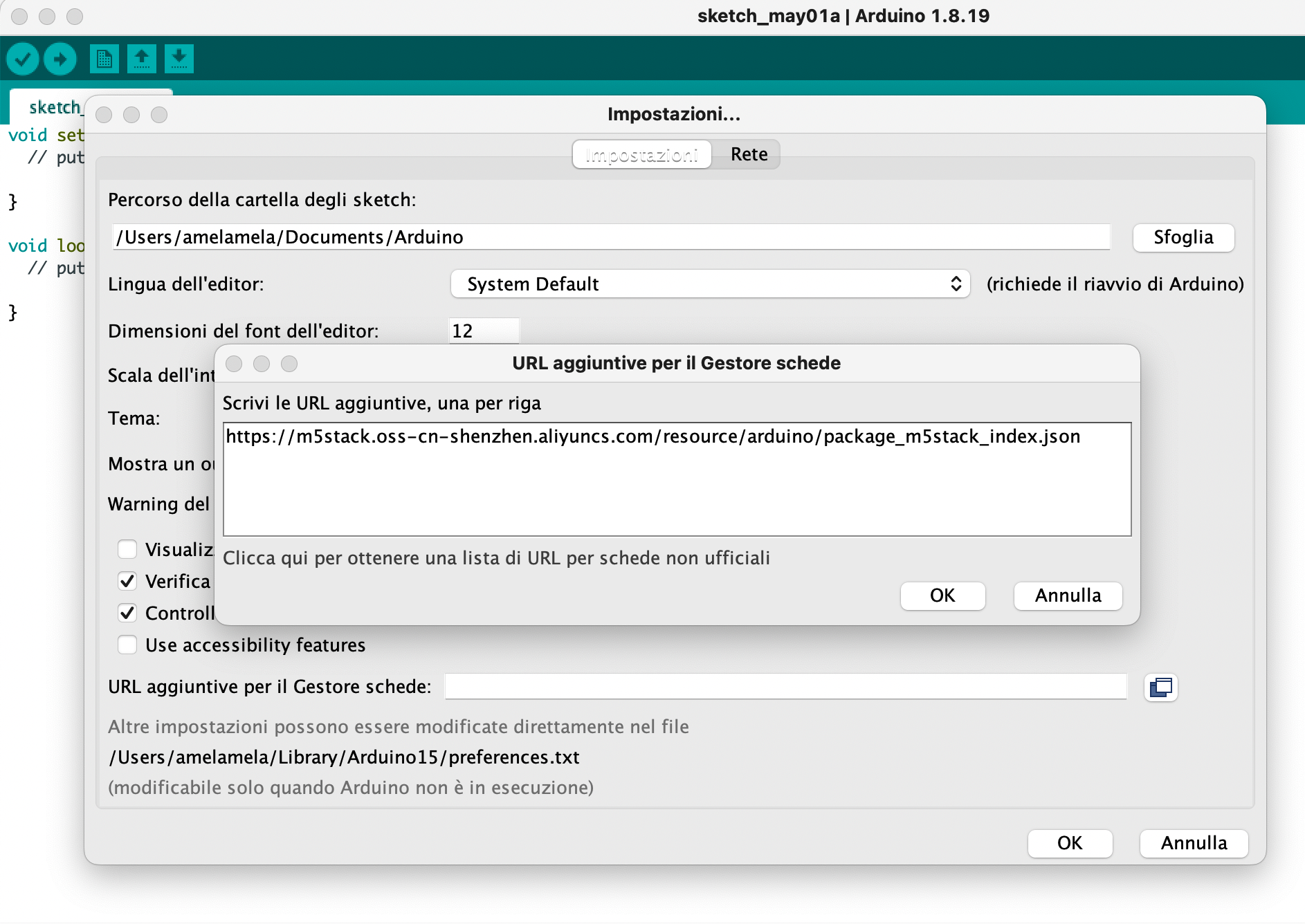The height and width of the screenshot is (924, 1305).
Task: Open the multi-line URL editor icon
Action: (x=1160, y=687)
